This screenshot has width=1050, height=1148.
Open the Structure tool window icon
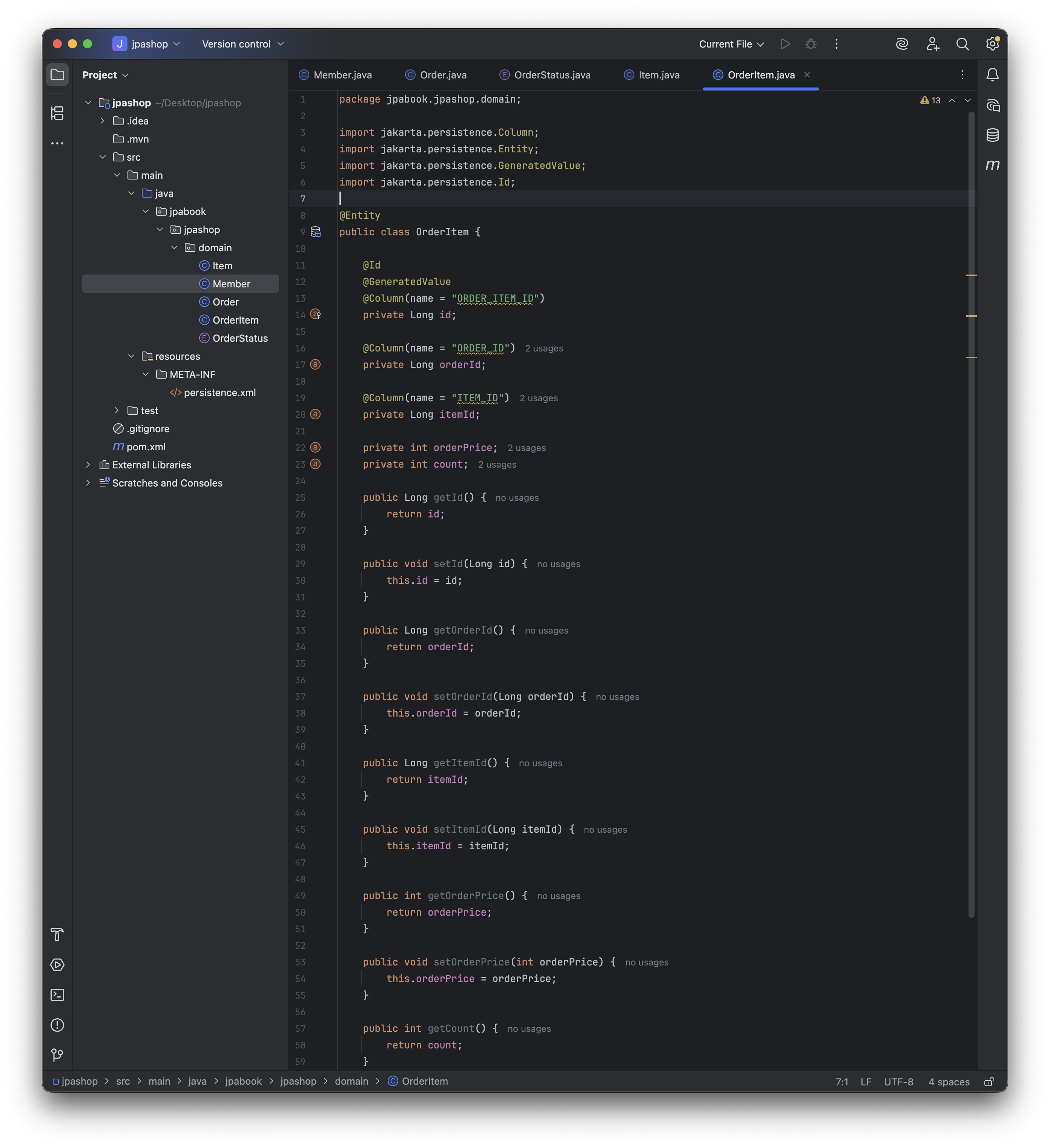pos(57,113)
